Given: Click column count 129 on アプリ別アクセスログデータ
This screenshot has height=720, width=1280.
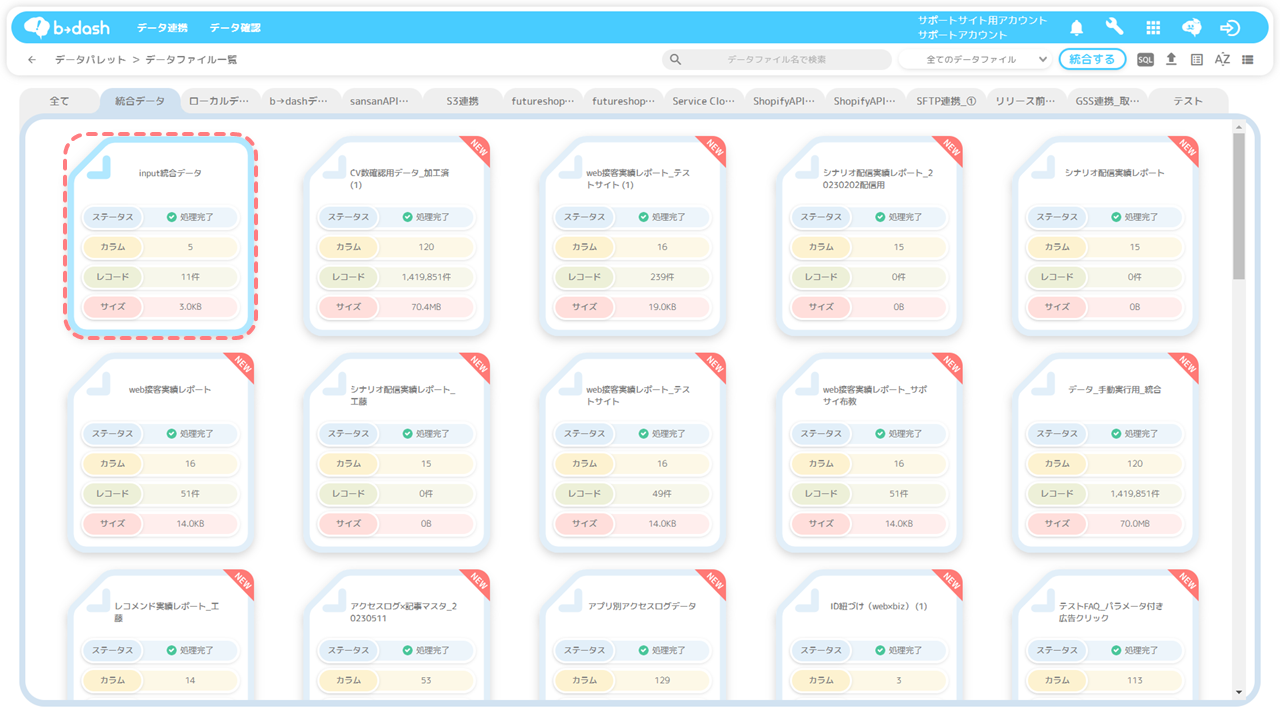Looking at the screenshot, I should coord(662,680).
